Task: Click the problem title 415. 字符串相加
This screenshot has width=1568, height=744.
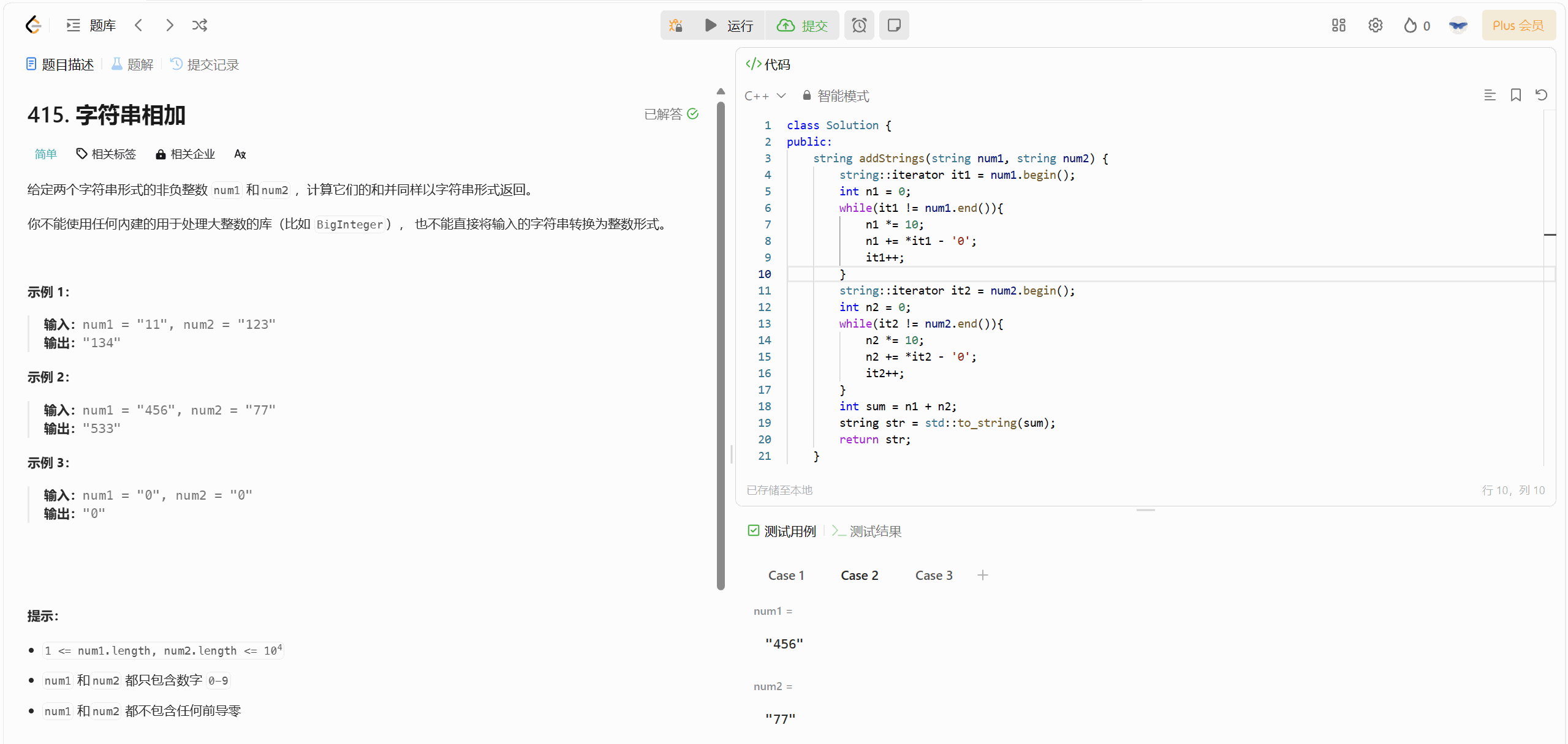Action: point(107,115)
